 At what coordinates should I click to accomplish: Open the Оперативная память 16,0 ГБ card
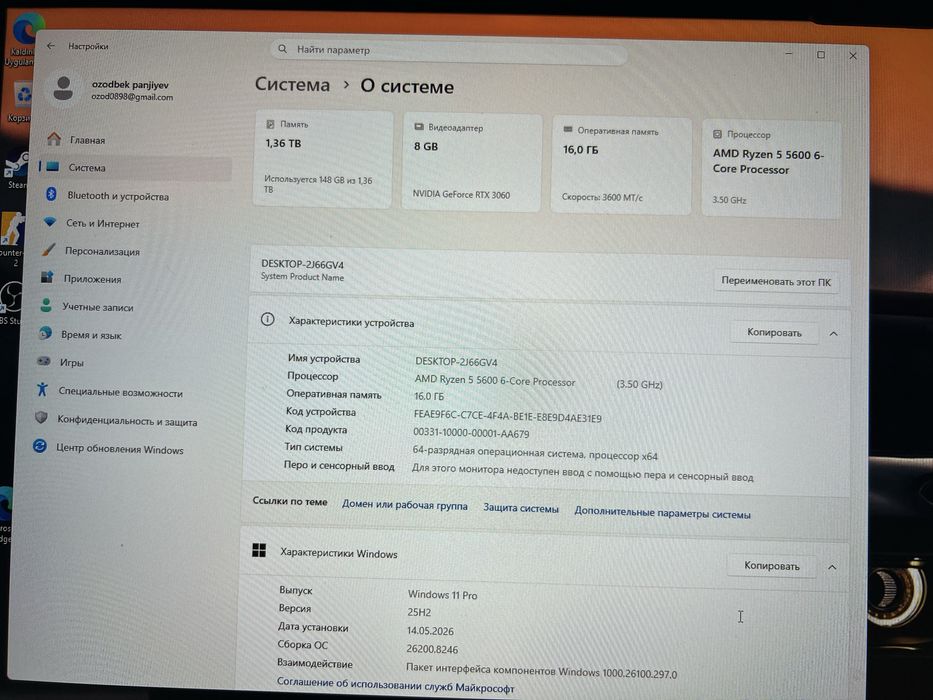[x=621, y=165]
